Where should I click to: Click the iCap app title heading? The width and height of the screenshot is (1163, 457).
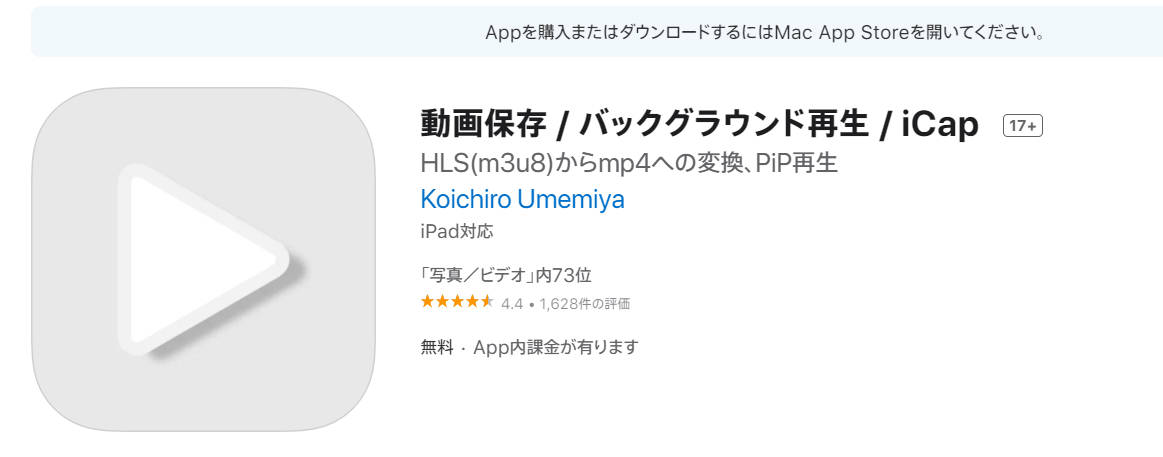click(x=699, y=125)
